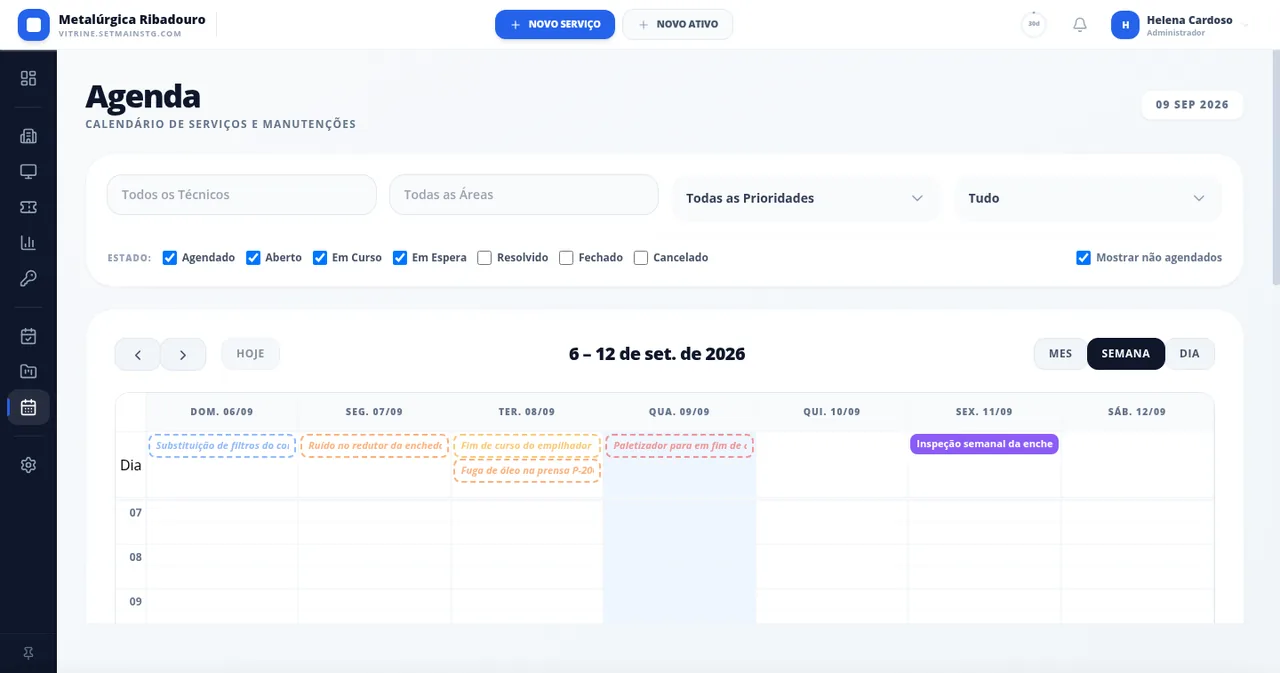Click the NOVO SERVIÇO button

[555, 25]
